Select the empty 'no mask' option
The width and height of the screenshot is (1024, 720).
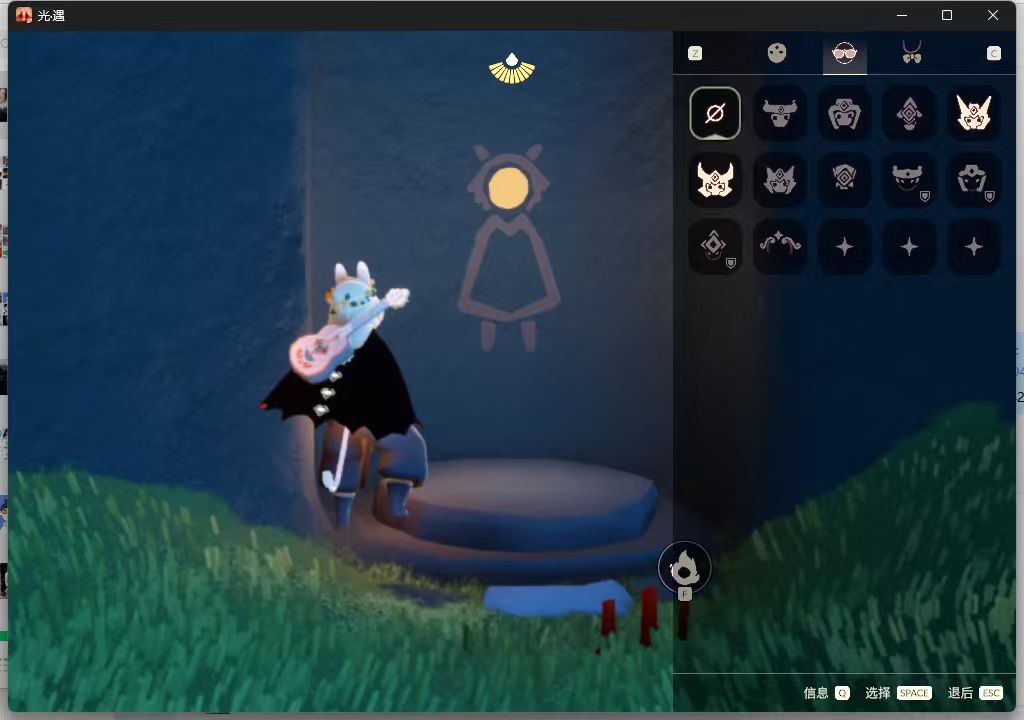point(714,114)
